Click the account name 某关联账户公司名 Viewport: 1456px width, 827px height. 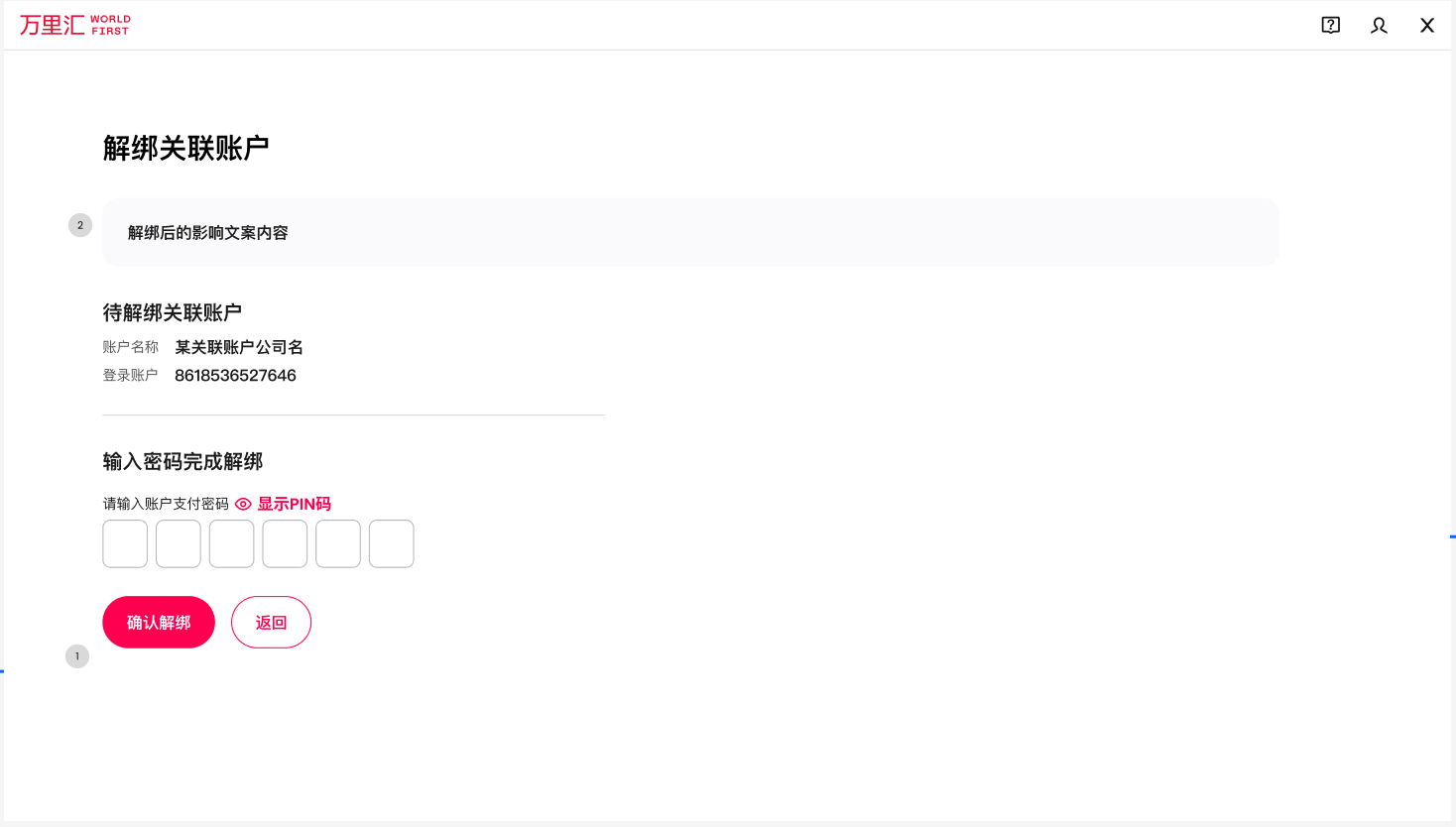[239, 347]
